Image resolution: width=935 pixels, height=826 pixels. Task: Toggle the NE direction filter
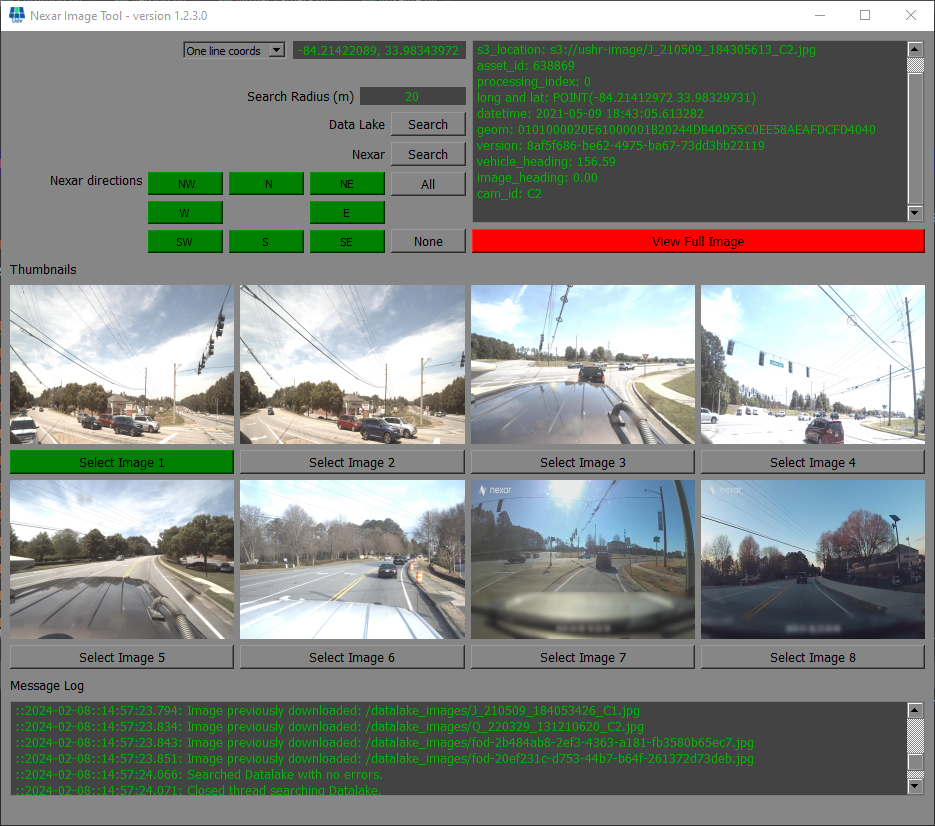(347, 184)
